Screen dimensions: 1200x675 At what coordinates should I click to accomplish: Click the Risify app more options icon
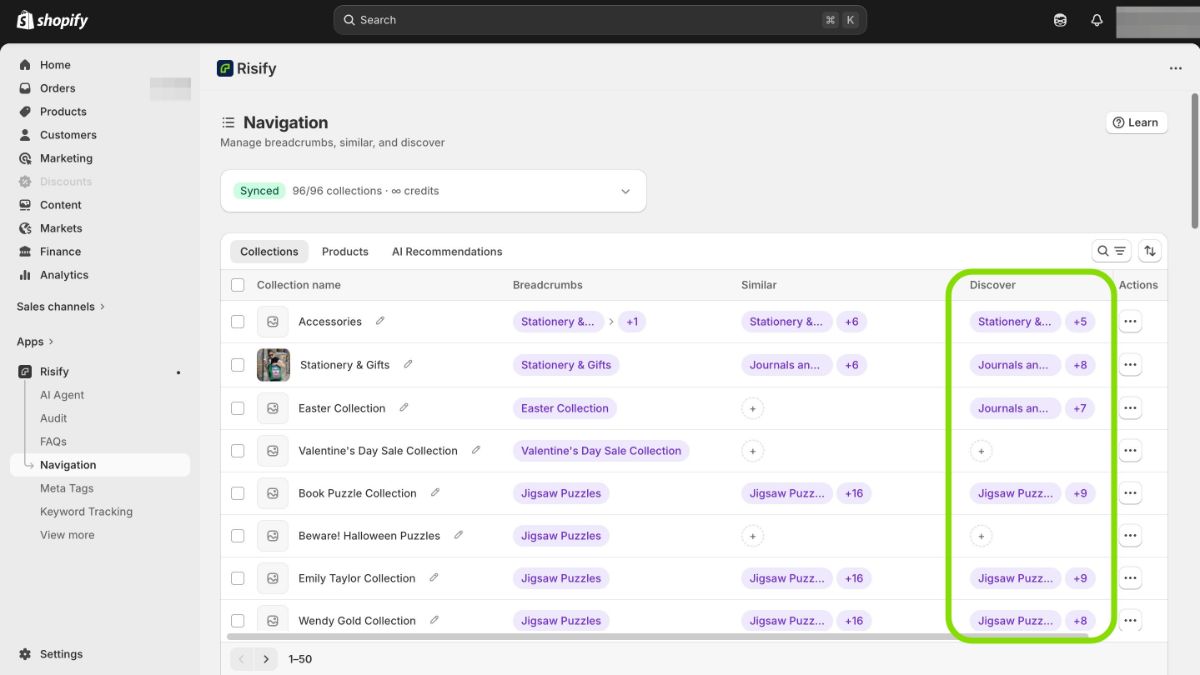(x=1175, y=69)
